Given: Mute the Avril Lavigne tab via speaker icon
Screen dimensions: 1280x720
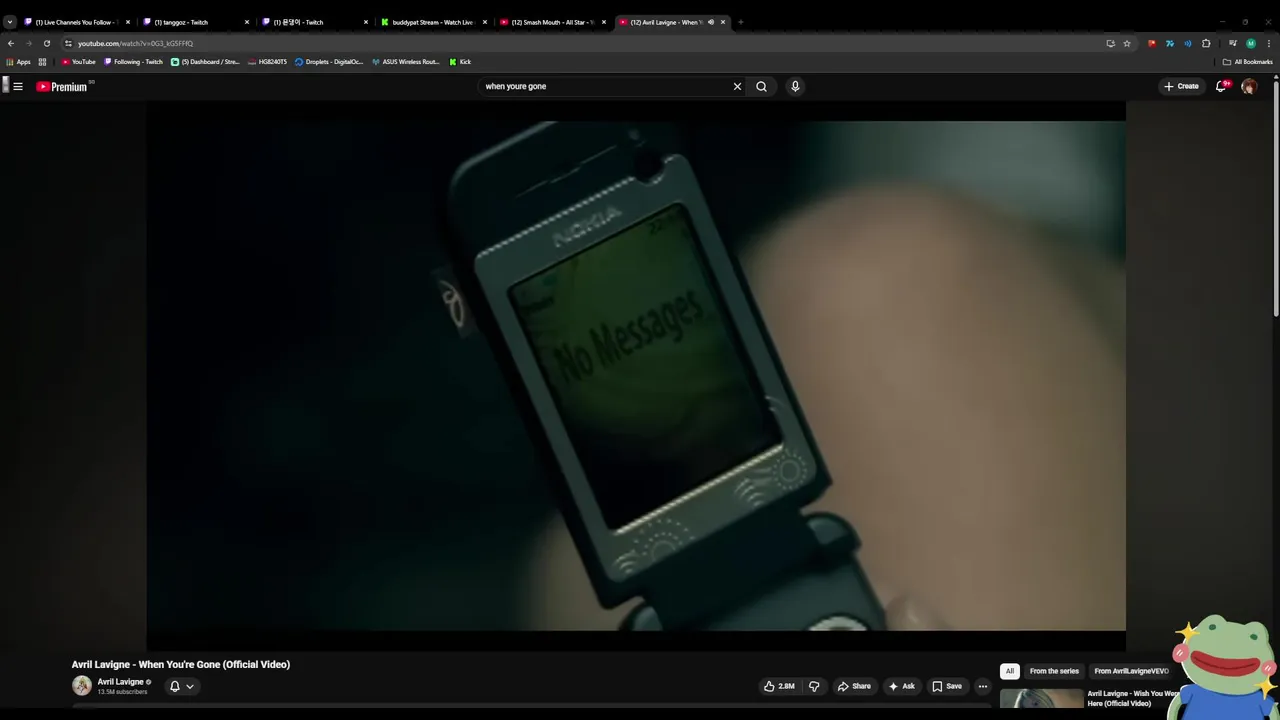Looking at the screenshot, I should pyautogui.click(x=711, y=22).
